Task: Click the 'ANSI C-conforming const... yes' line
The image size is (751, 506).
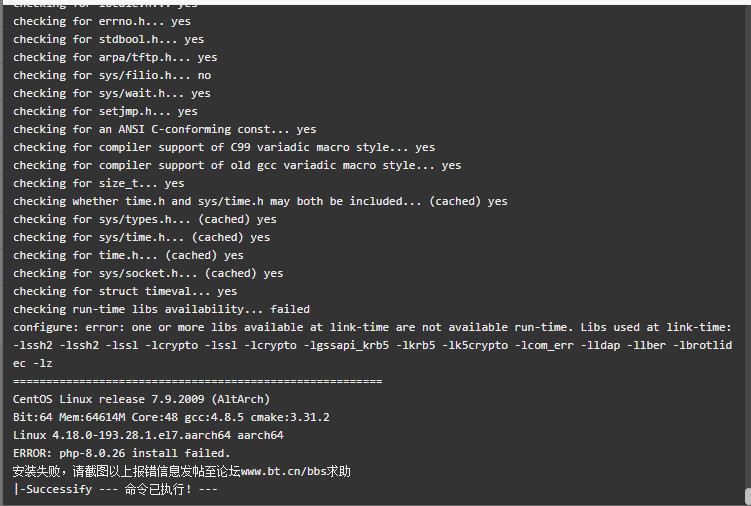Action: pos(165,129)
